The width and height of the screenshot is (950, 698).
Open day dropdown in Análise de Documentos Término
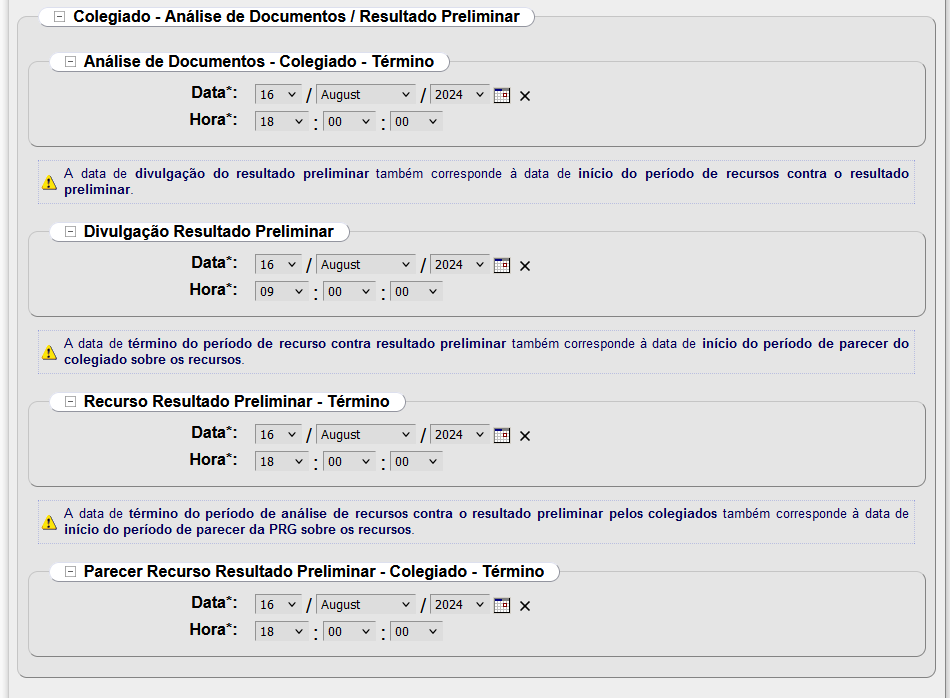[279, 95]
